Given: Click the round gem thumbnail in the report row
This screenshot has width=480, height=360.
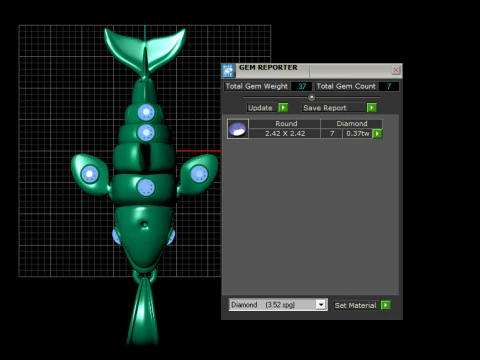Looking at the screenshot, I should [x=238, y=129].
